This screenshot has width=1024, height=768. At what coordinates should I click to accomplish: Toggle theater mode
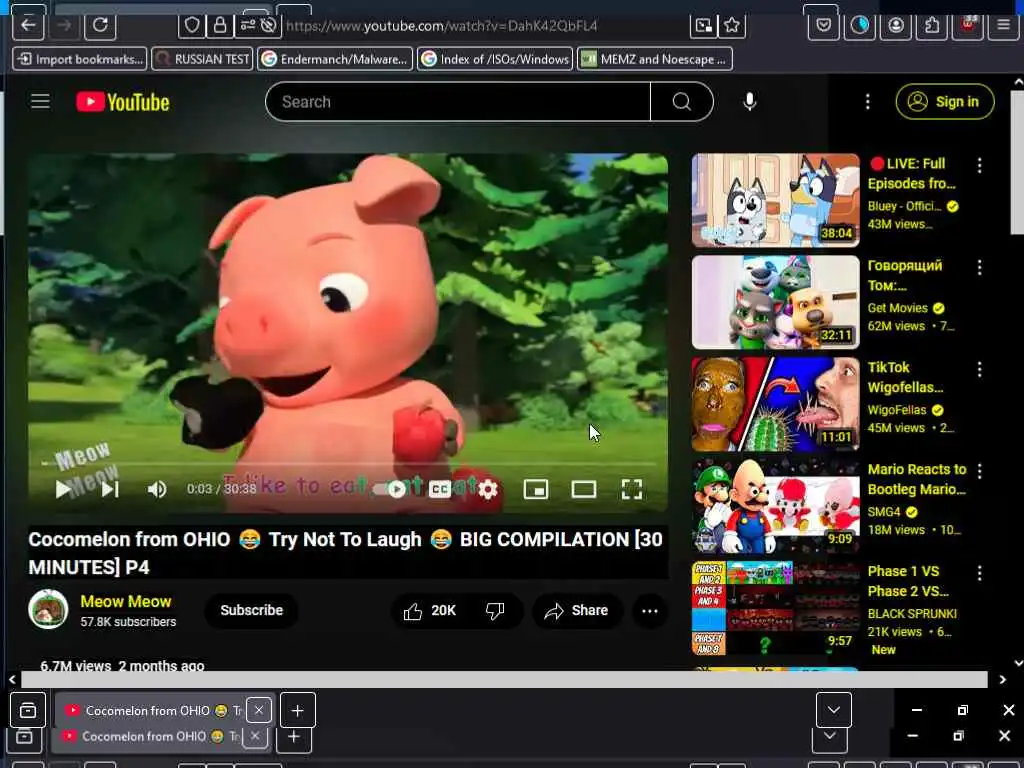pyautogui.click(x=584, y=489)
